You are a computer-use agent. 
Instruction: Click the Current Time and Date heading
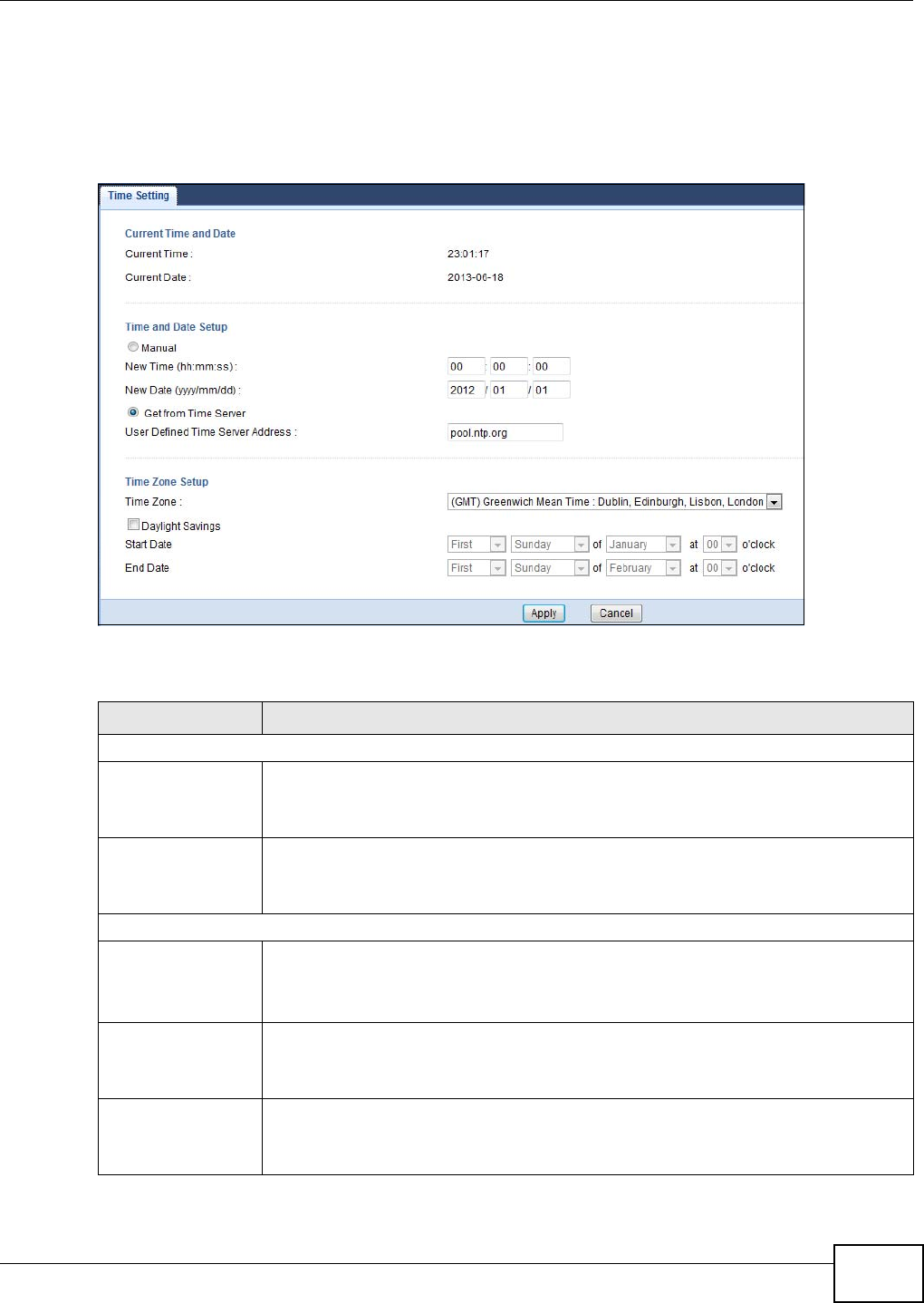point(180,234)
